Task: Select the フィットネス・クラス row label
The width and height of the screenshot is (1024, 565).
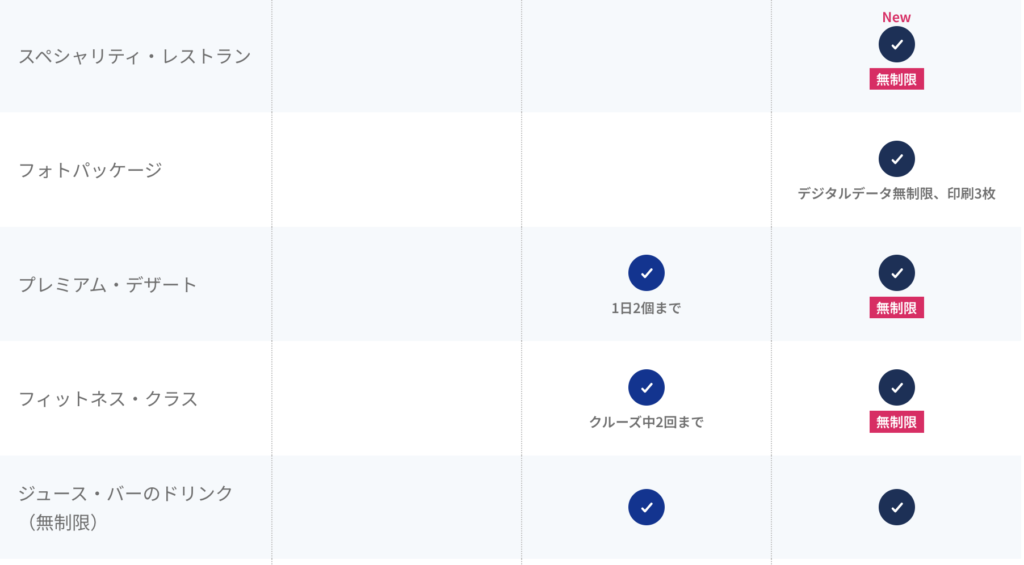Action: (108, 399)
